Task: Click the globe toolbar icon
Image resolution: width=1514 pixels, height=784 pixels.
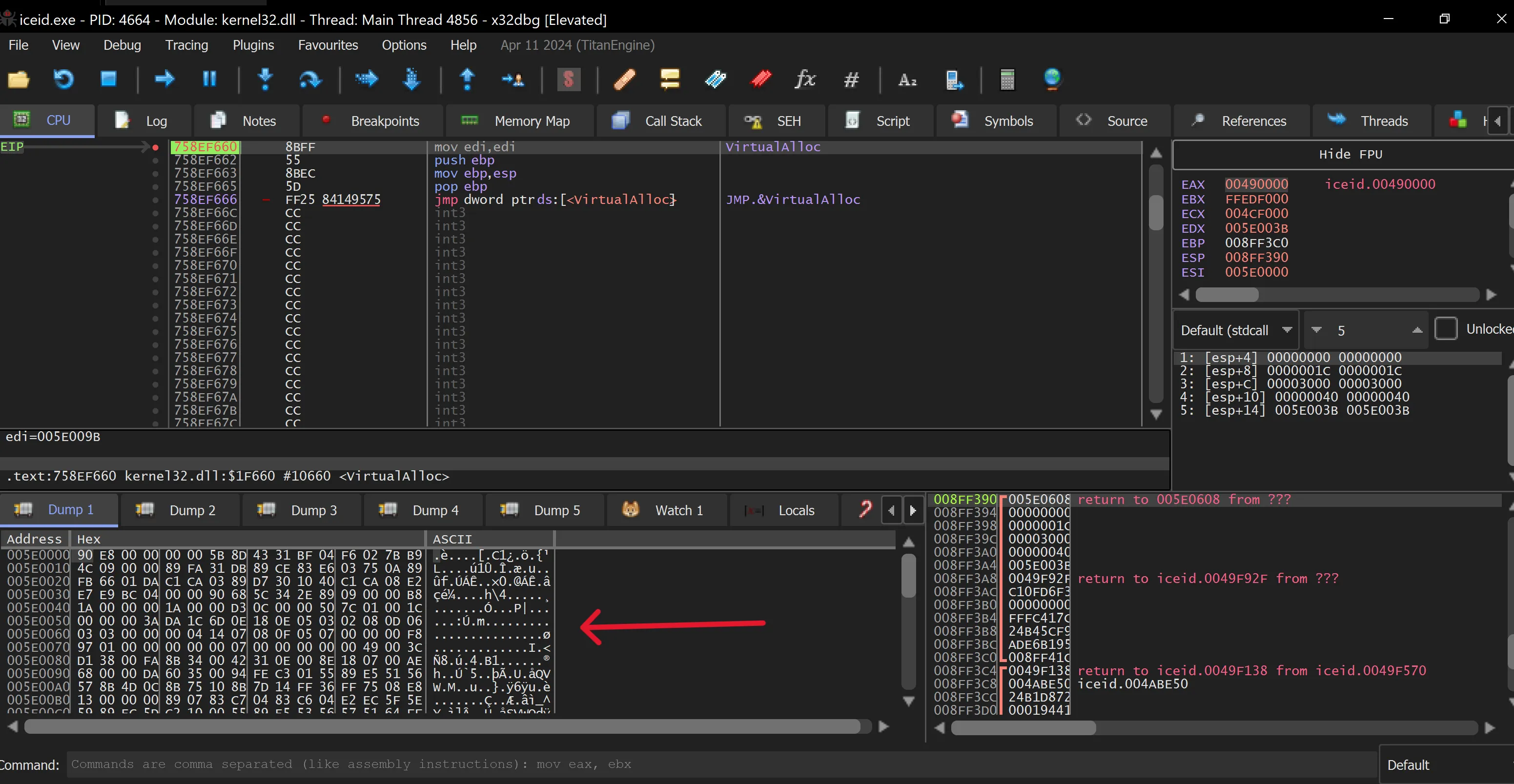Action: (x=1052, y=80)
